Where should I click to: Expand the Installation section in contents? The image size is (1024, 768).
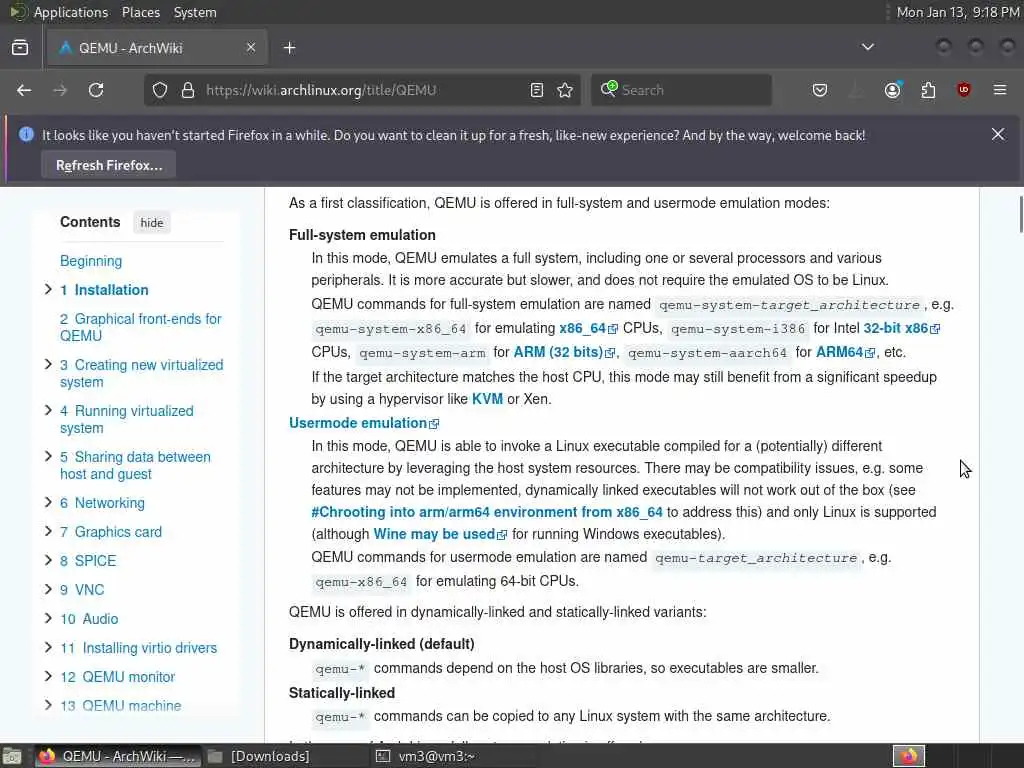pyautogui.click(x=48, y=289)
